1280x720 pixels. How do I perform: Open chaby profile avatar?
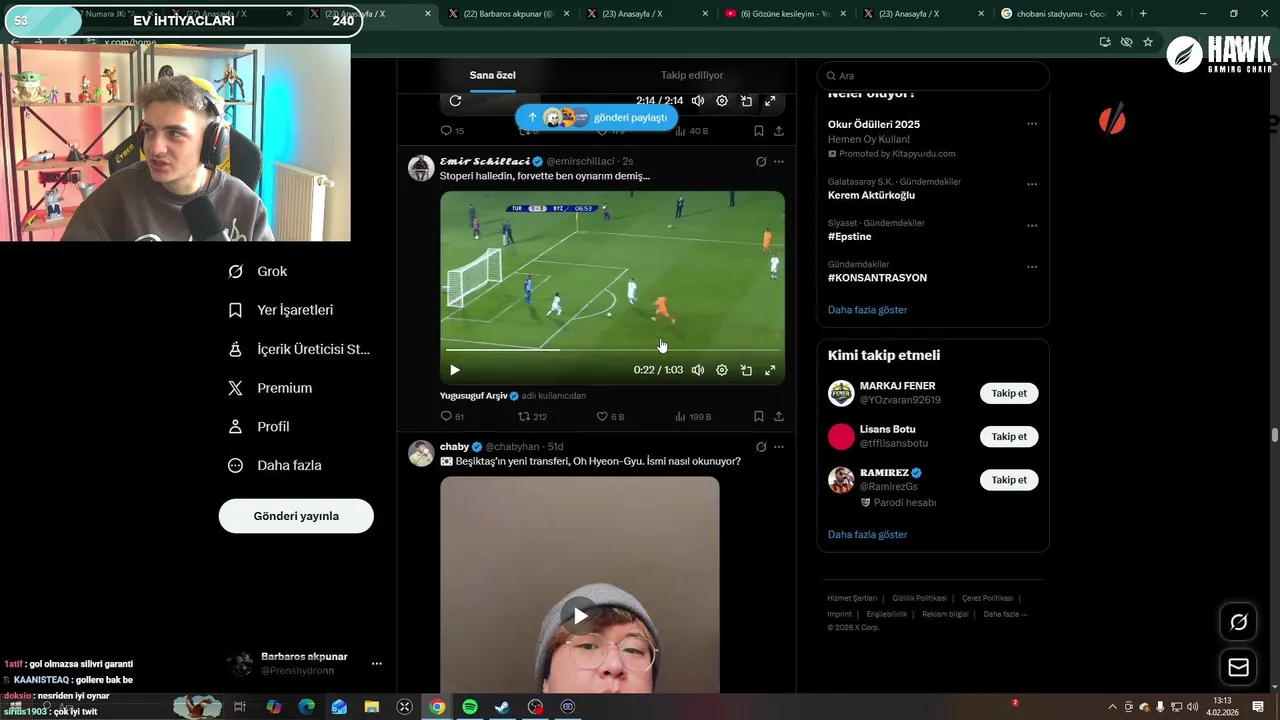[x=421, y=453]
